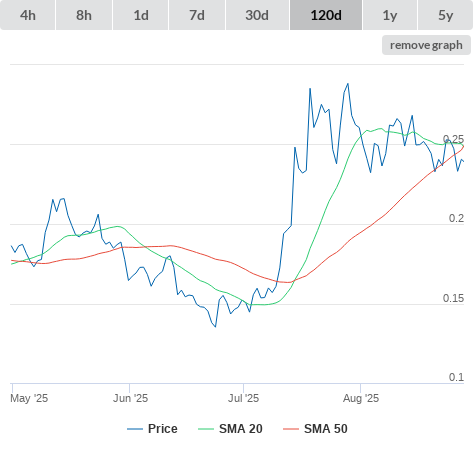The height and width of the screenshot is (455, 474).
Task: Toggle SMA 20 legend entry
Action: coord(230,429)
